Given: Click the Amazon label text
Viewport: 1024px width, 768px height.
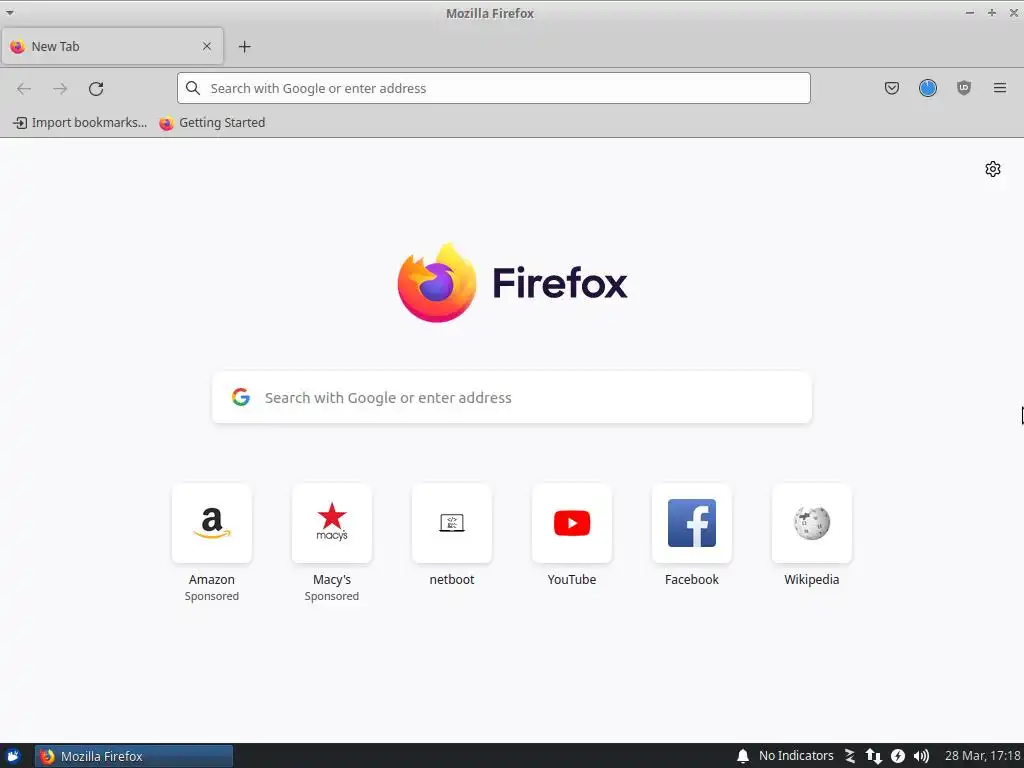Looking at the screenshot, I should (212, 579).
